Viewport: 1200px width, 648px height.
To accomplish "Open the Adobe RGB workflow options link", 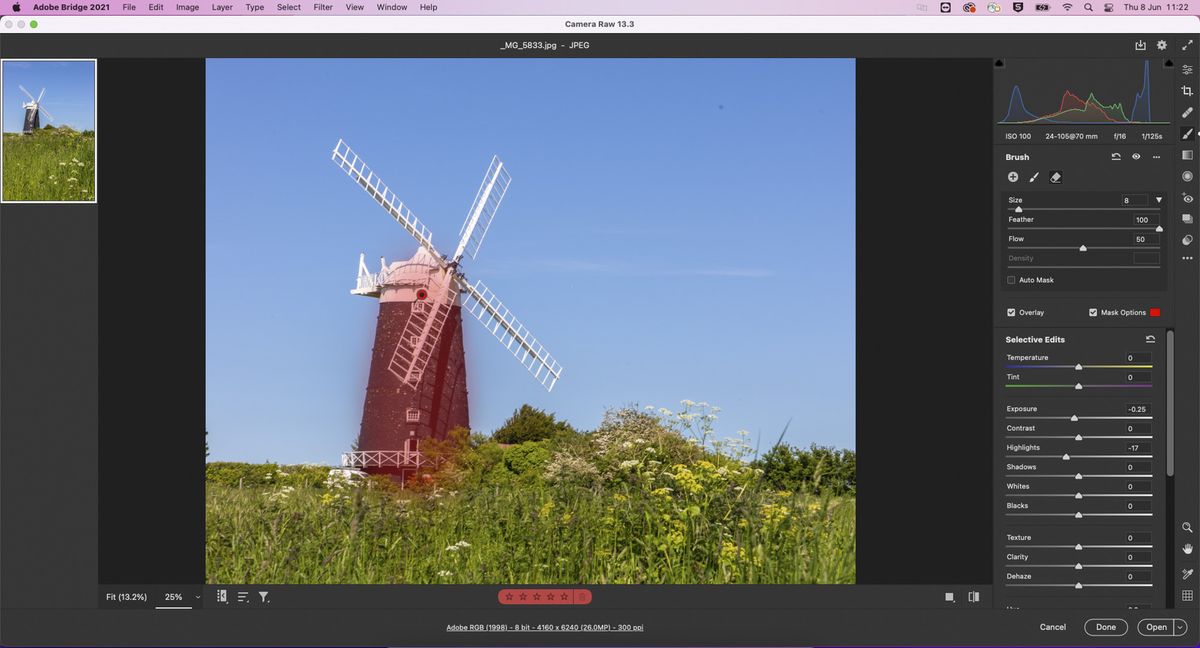I will pyautogui.click(x=545, y=627).
